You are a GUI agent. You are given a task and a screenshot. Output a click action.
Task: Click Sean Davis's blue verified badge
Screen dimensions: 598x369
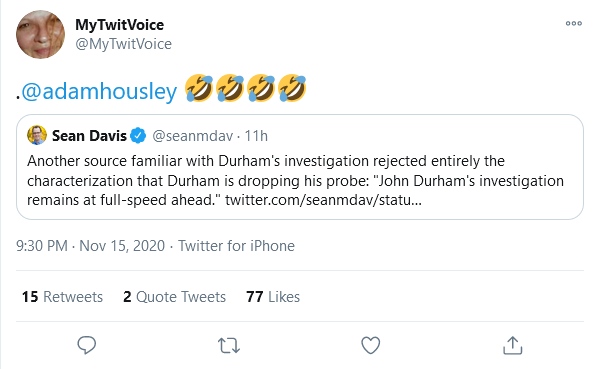click(138, 136)
